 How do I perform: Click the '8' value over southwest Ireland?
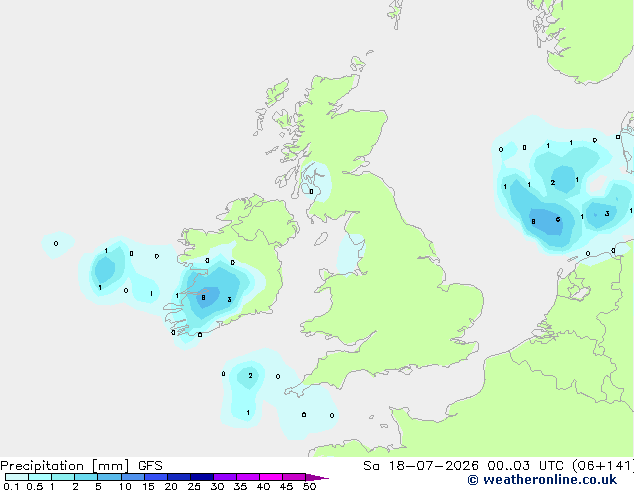203,298
